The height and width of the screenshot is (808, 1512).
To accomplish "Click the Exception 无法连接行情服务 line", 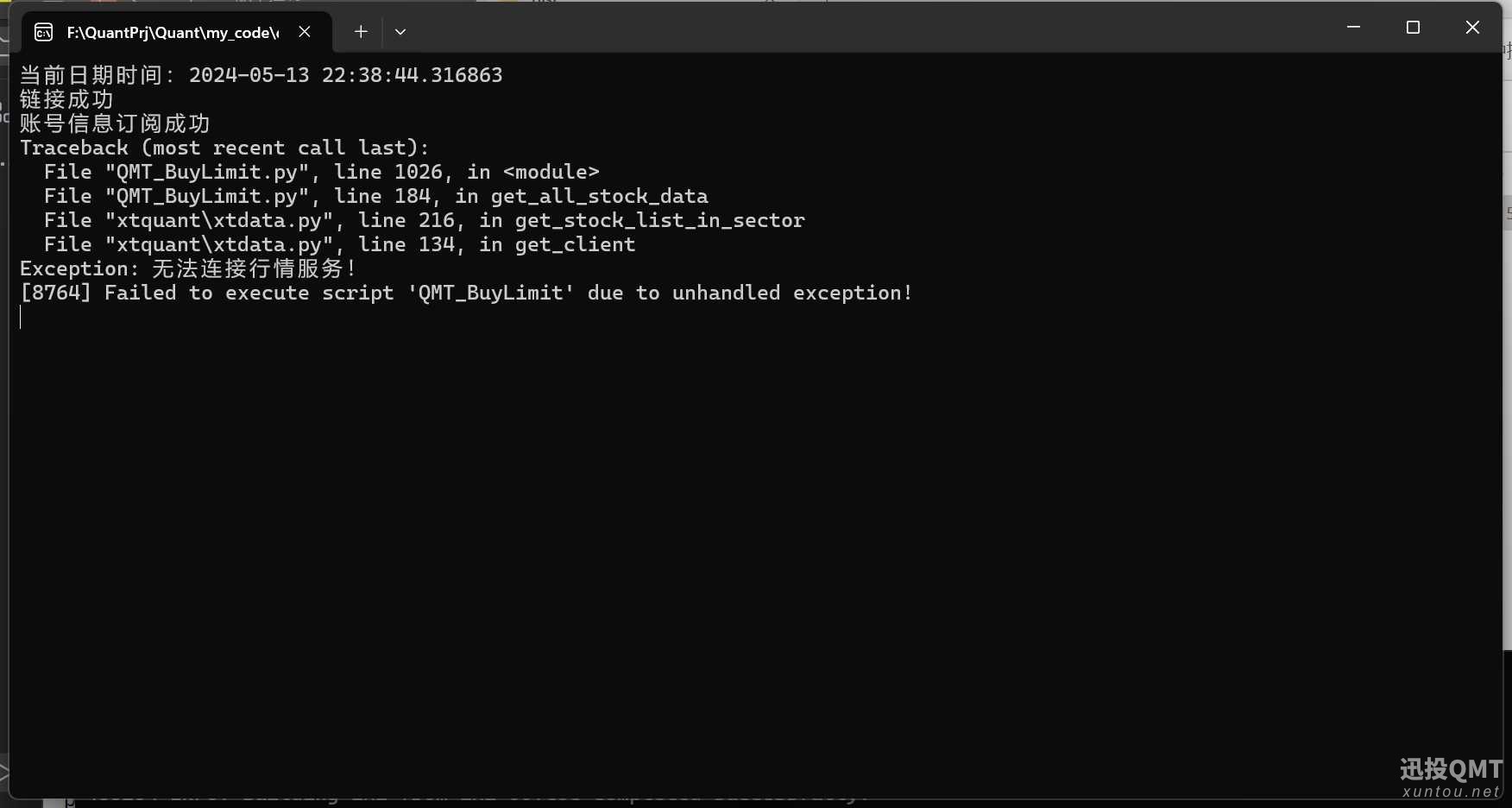I will point(188,268).
